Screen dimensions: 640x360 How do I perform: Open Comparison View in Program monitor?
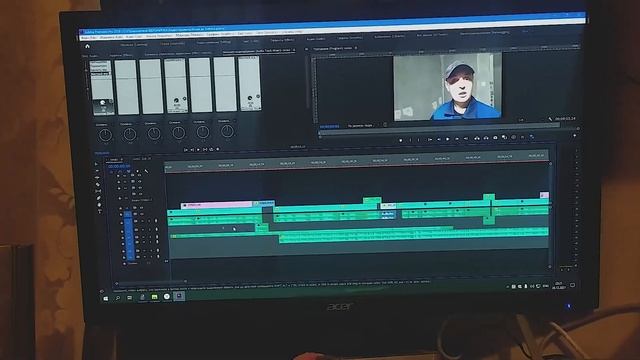pos(504,138)
